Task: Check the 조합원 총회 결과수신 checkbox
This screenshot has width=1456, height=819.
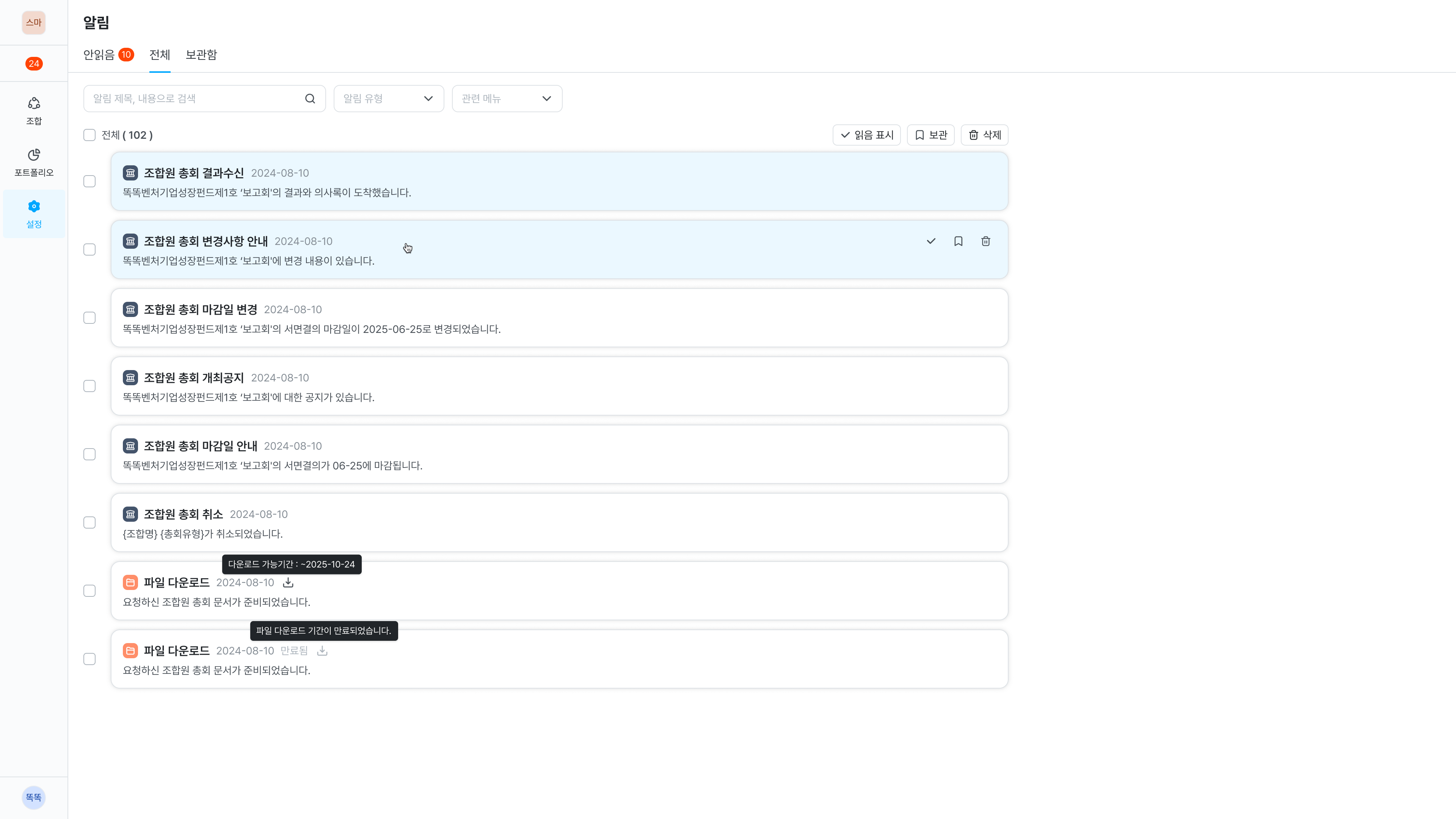Action: [89, 182]
